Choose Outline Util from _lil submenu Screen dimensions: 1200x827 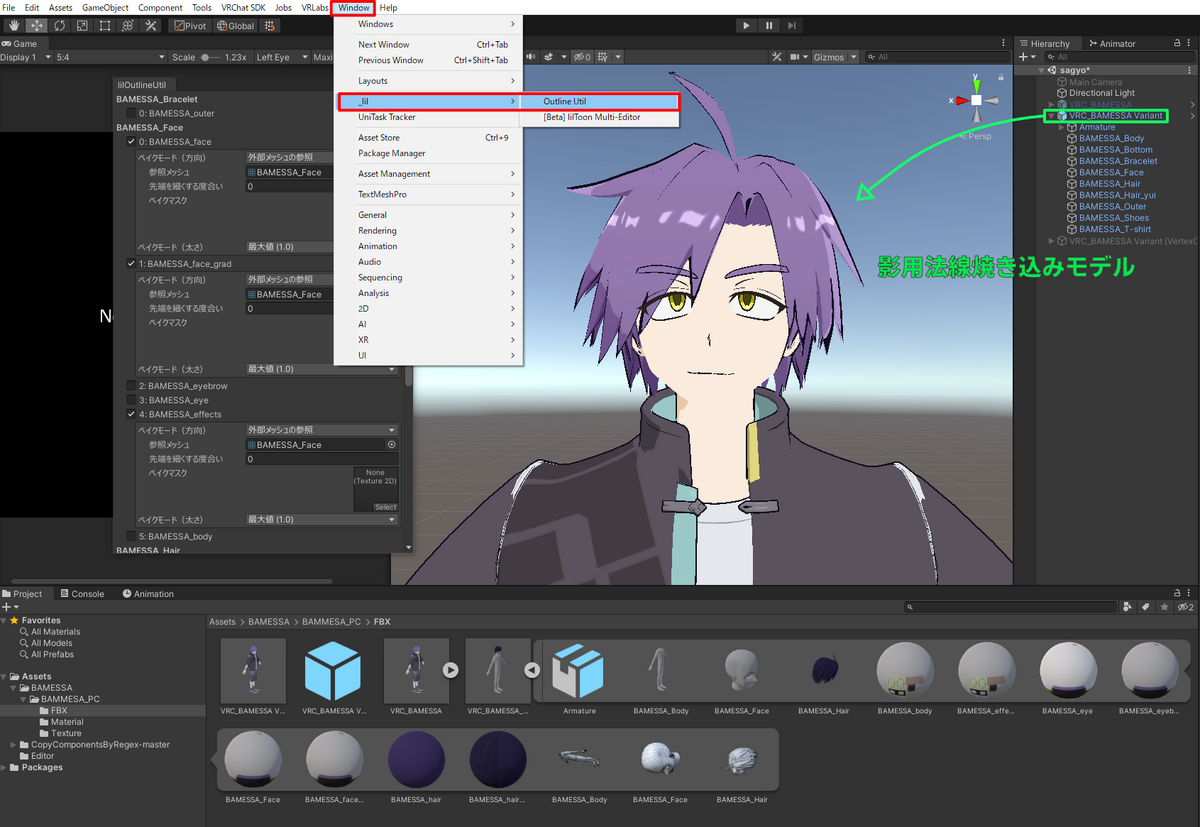coord(599,101)
